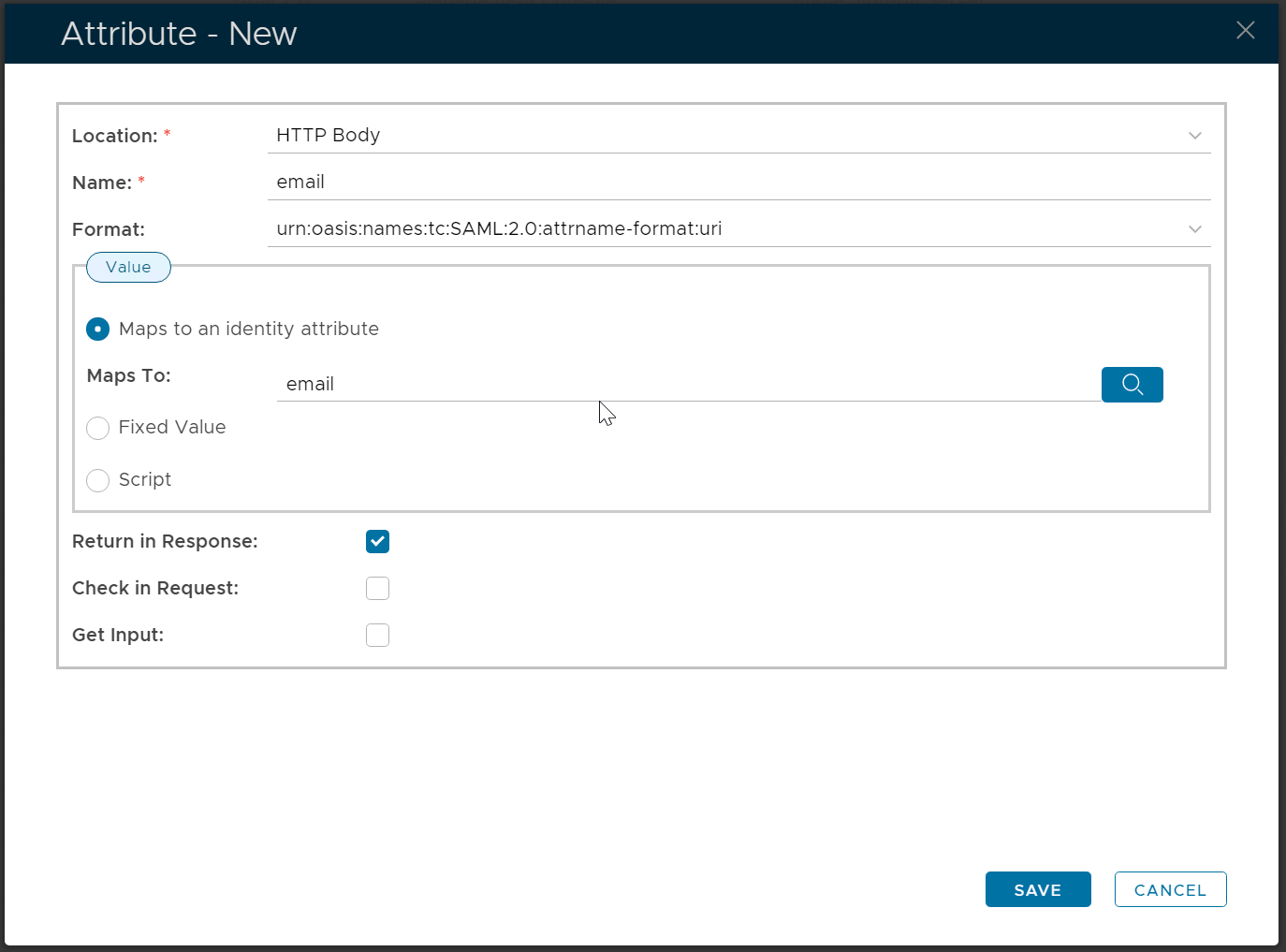Screen dimensions: 1286x952
Task: Choose the Fixed Value radio option
Action: pyautogui.click(x=97, y=428)
